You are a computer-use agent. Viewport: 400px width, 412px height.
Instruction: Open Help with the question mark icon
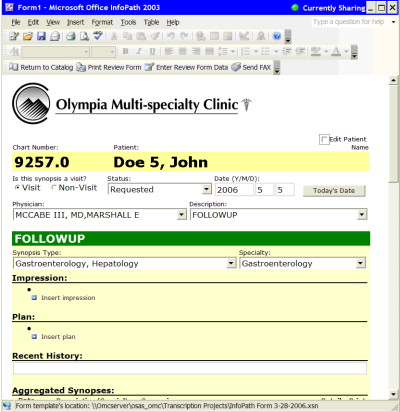click(x=276, y=36)
